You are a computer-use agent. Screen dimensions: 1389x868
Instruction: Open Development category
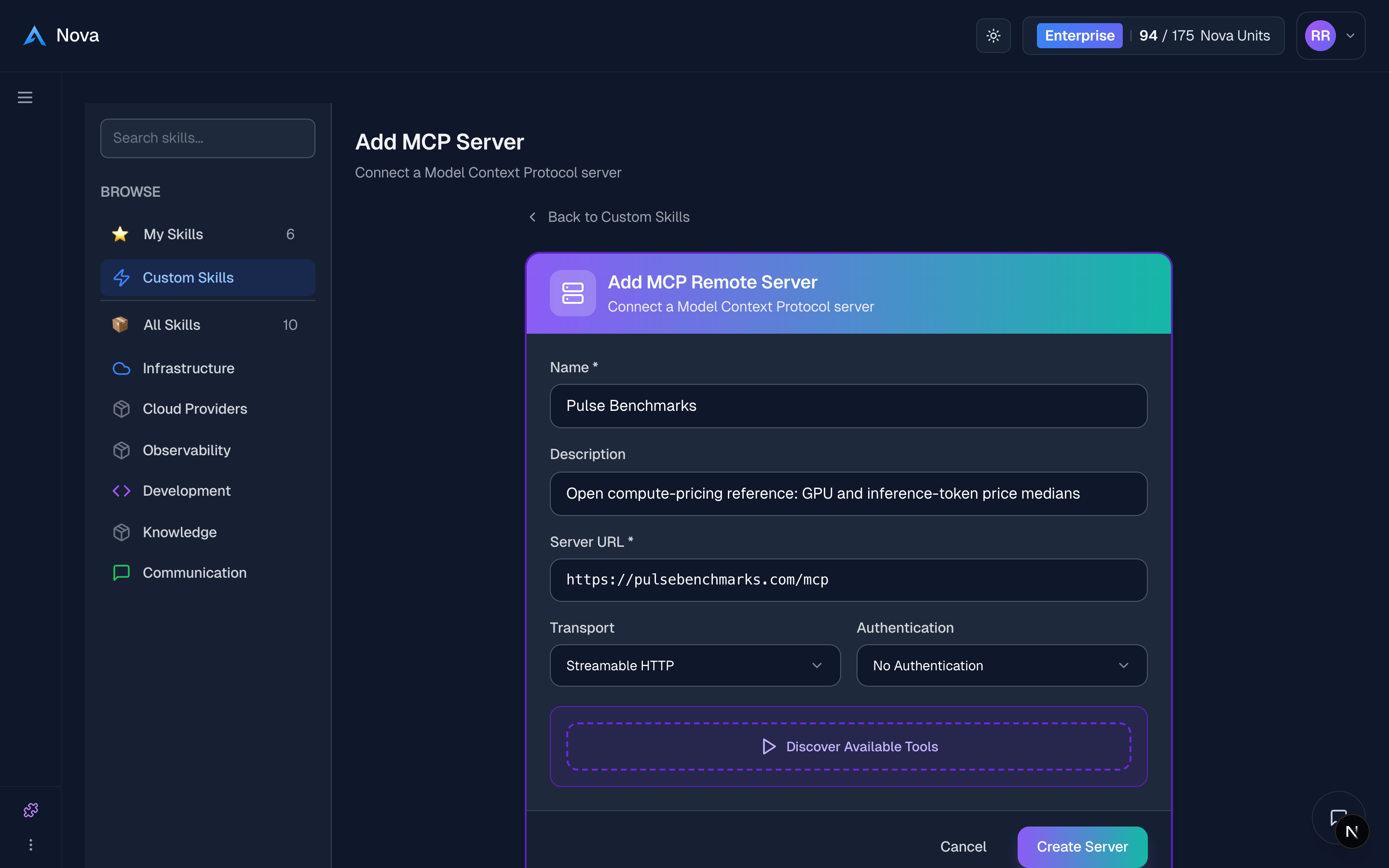coord(207,491)
